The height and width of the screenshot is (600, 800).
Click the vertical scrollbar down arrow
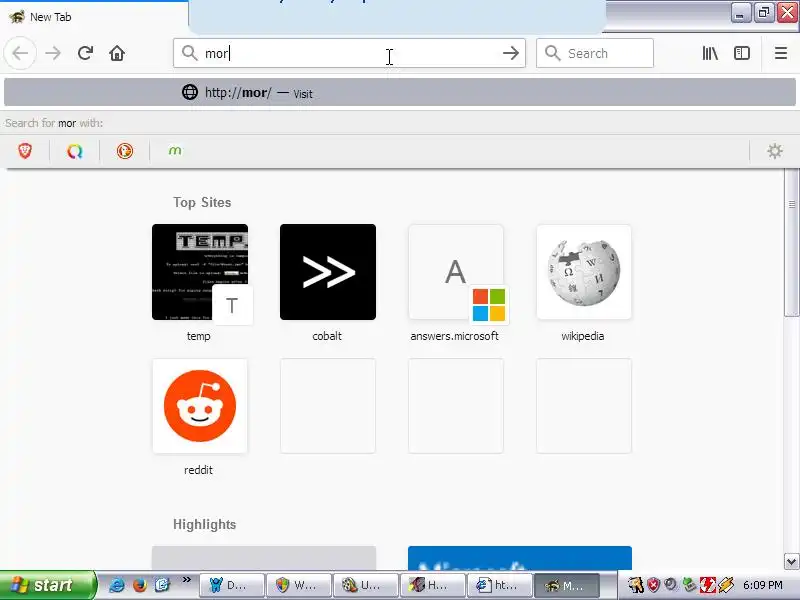click(x=791, y=562)
